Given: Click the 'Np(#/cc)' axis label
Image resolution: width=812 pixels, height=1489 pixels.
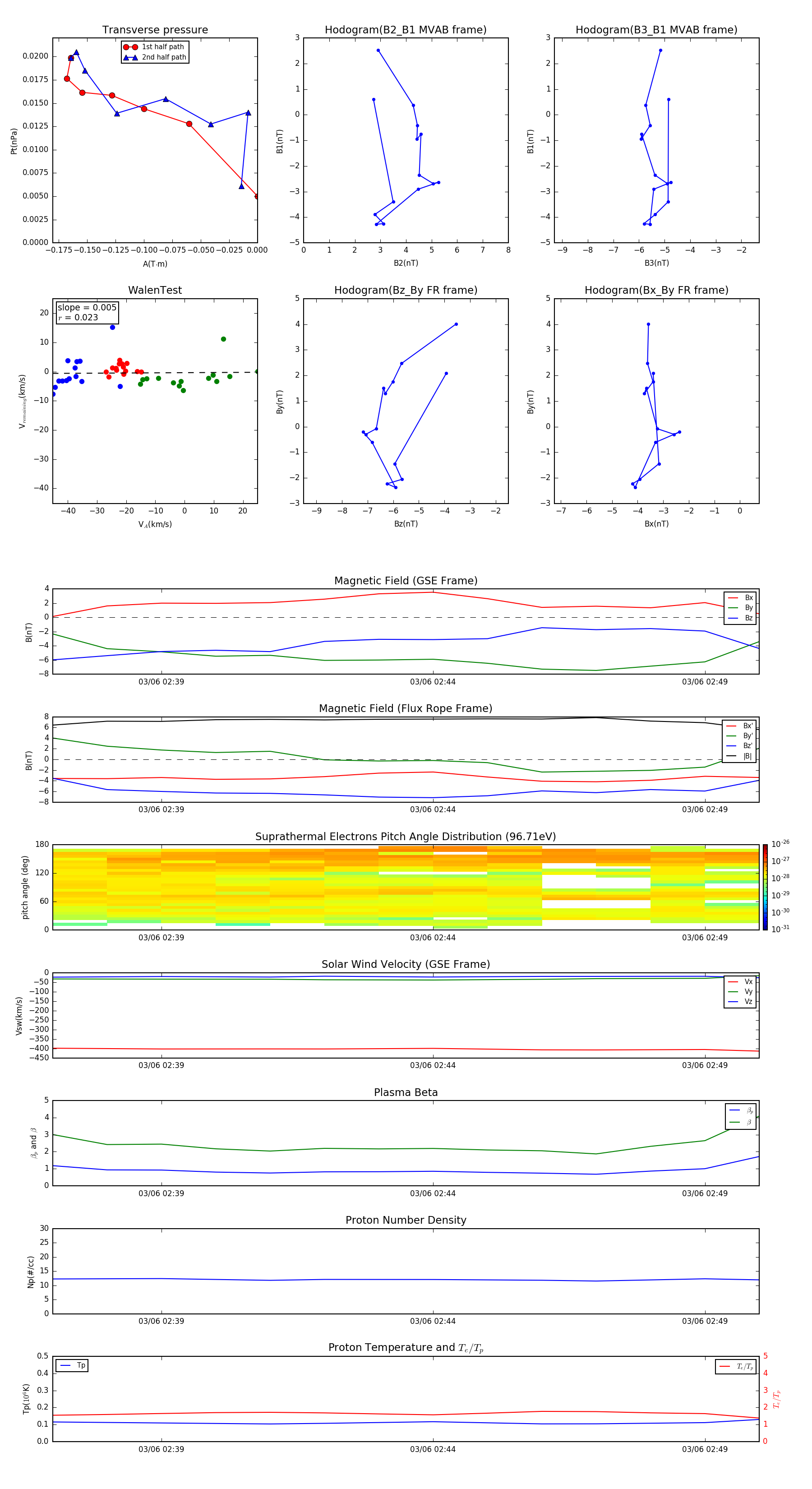Looking at the screenshot, I should [x=31, y=1272].
